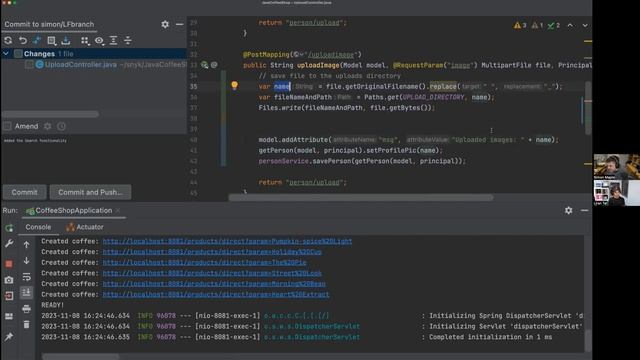This screenshot has height=360, width=640.
Task: Stop the running application
Action: (9, 264)
